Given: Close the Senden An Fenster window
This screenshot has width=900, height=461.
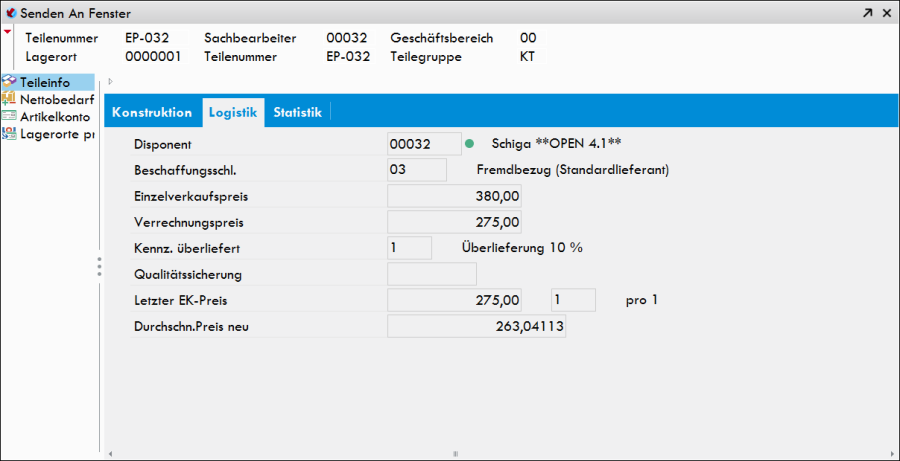Looking at the screenshot, I should pyautogui.click(x=885, y=13).
